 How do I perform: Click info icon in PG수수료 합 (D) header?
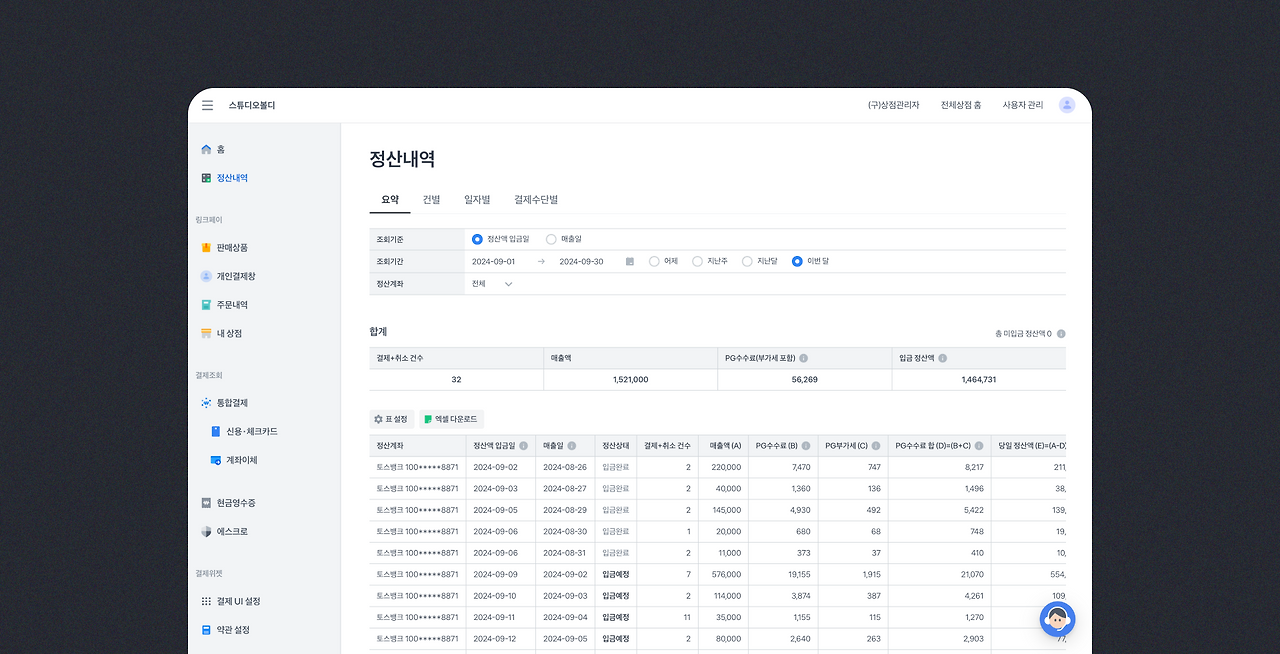tap(981, 446)
